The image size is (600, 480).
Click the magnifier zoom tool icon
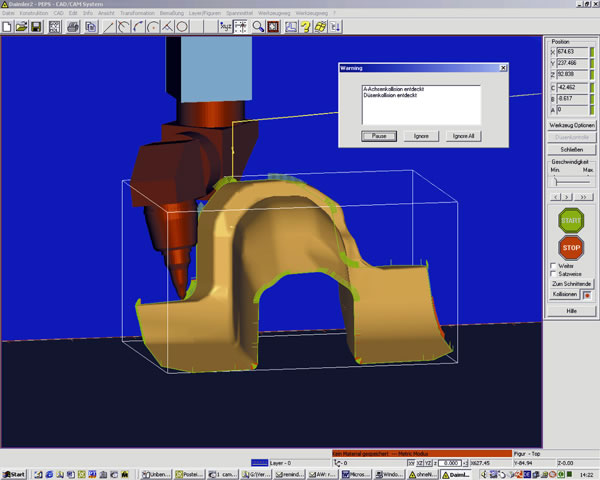(x=257, y=27)
